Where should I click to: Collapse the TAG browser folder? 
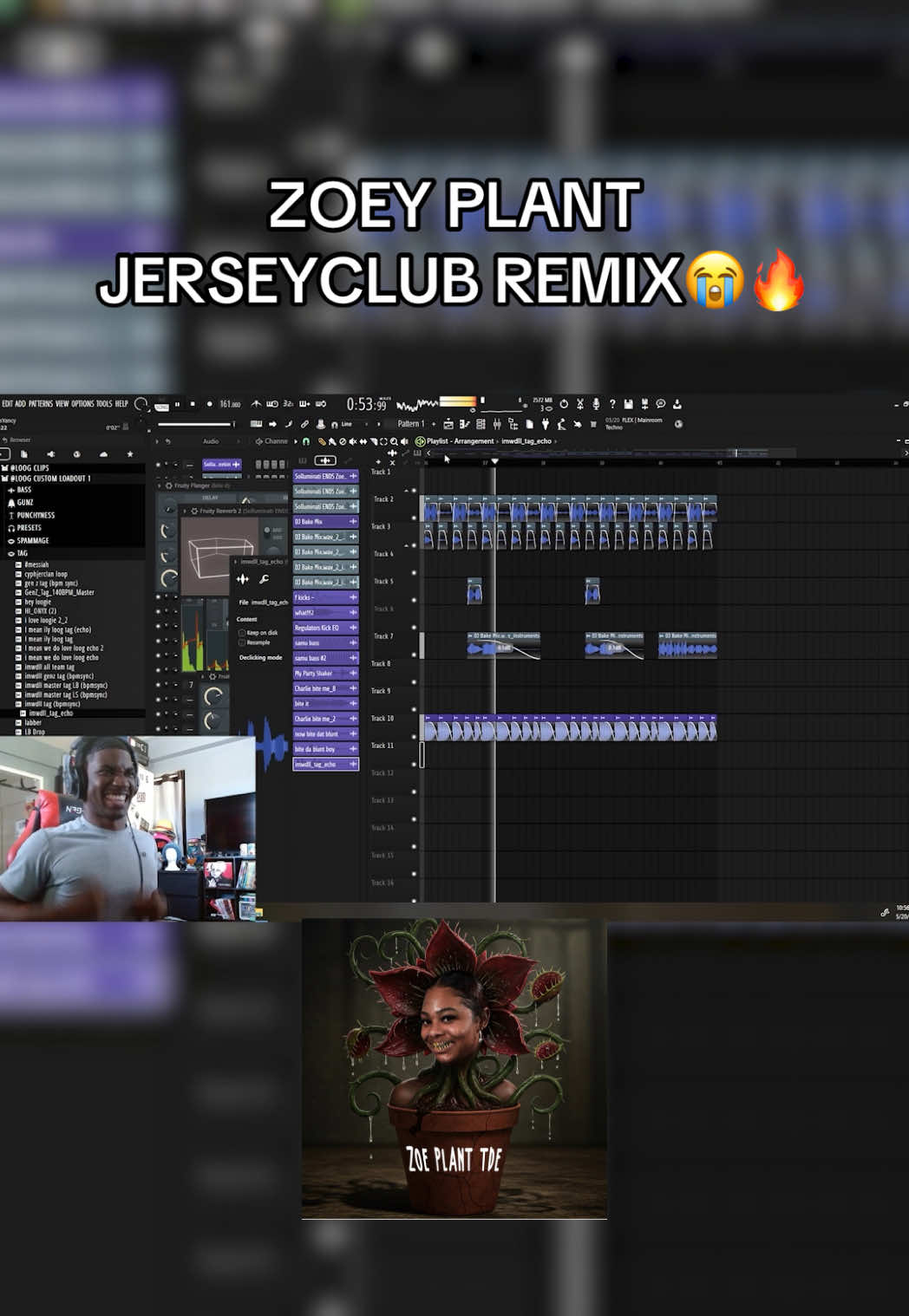(x=22, y=553)
